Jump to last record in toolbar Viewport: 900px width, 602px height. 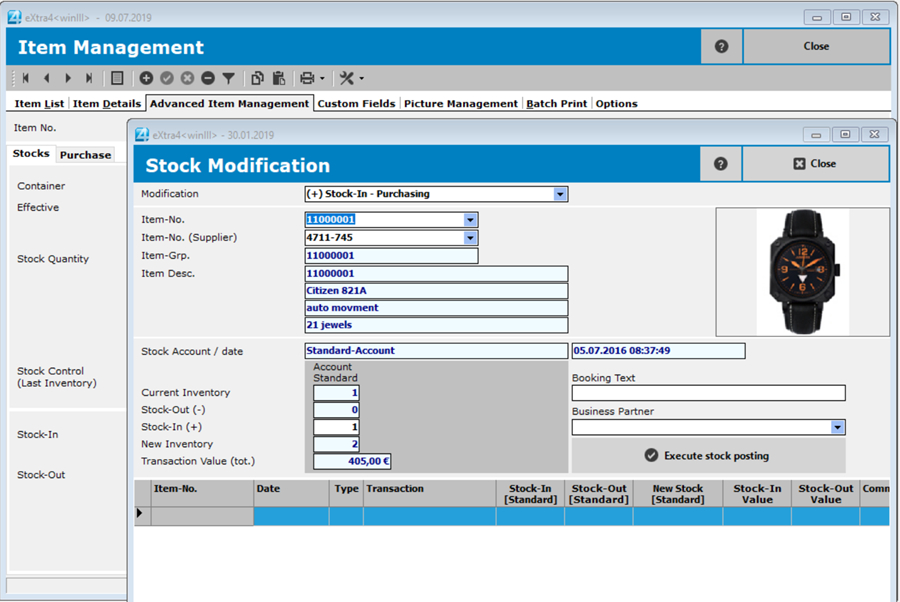coord(89,78)
